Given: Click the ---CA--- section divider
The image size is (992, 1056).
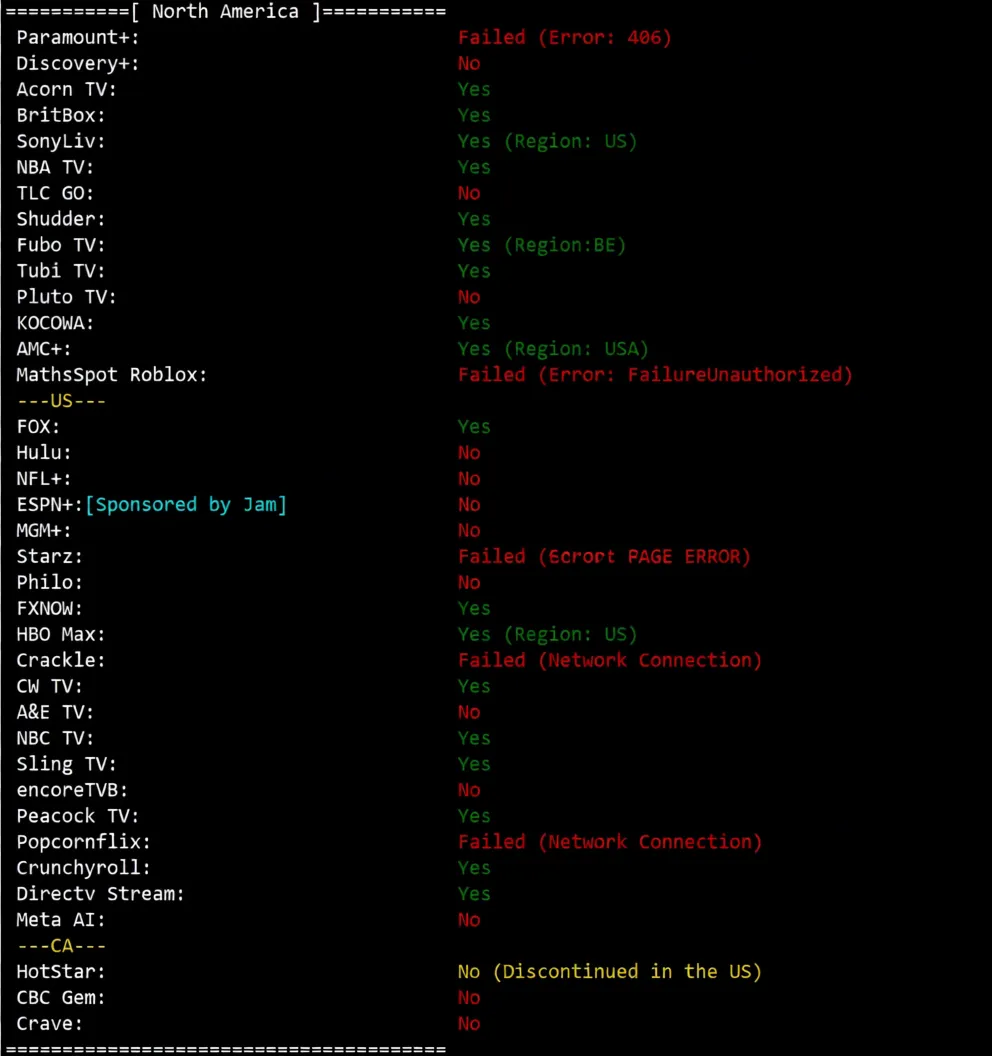Looking at the screenshot, I should (61, 946).
